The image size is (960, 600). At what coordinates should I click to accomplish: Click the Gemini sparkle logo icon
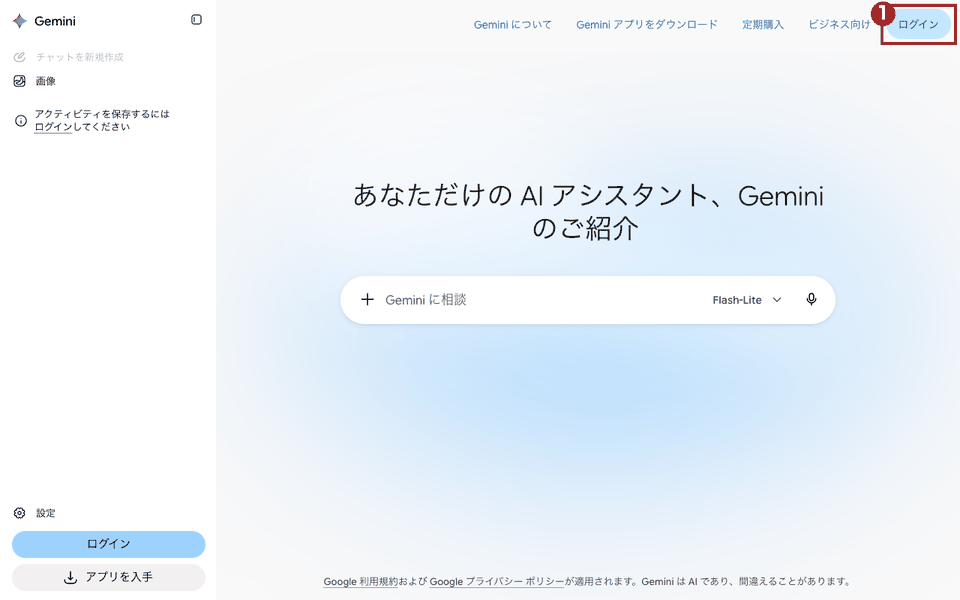click(20, 21)
